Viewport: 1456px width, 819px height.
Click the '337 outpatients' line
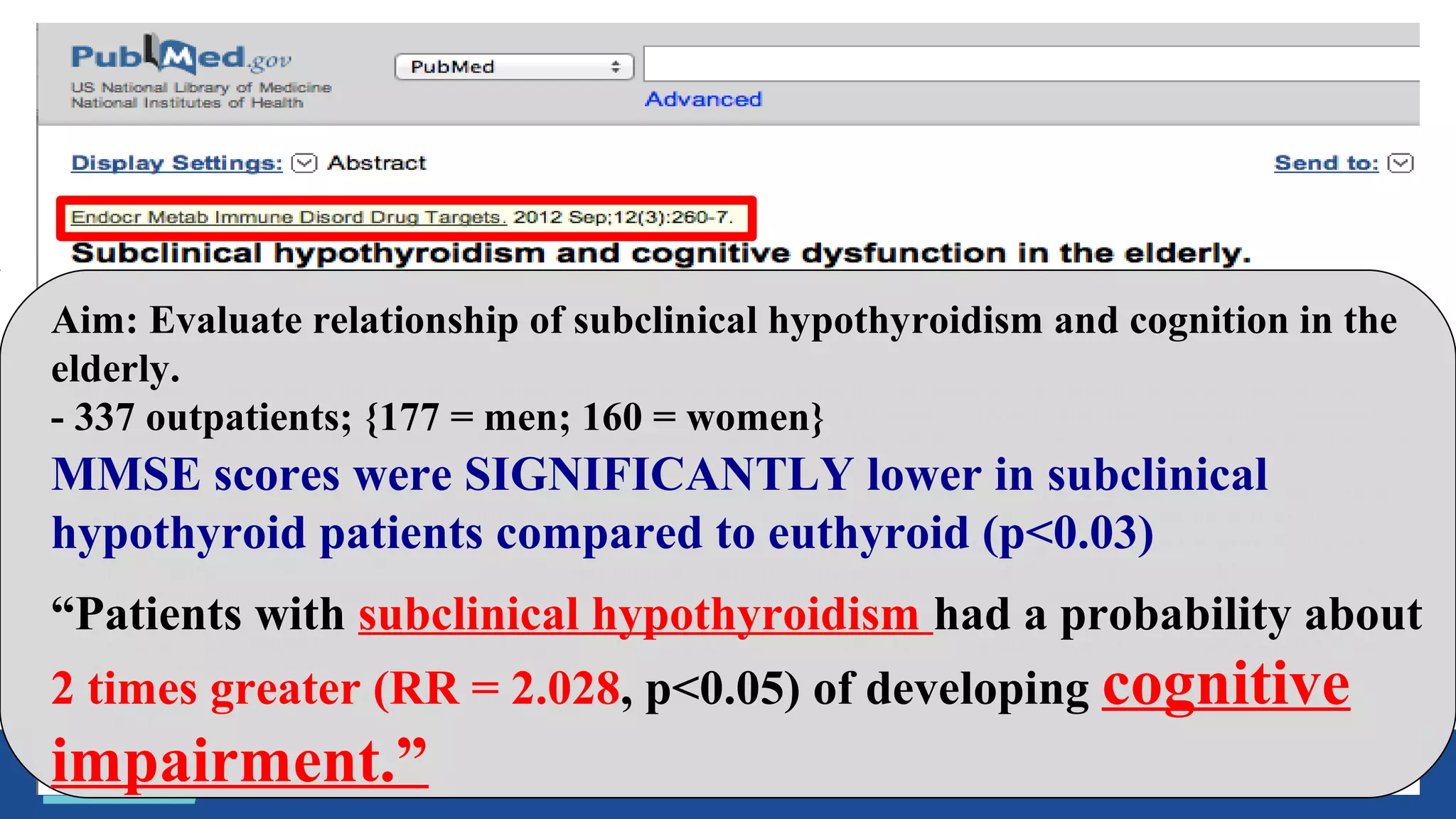438,417
